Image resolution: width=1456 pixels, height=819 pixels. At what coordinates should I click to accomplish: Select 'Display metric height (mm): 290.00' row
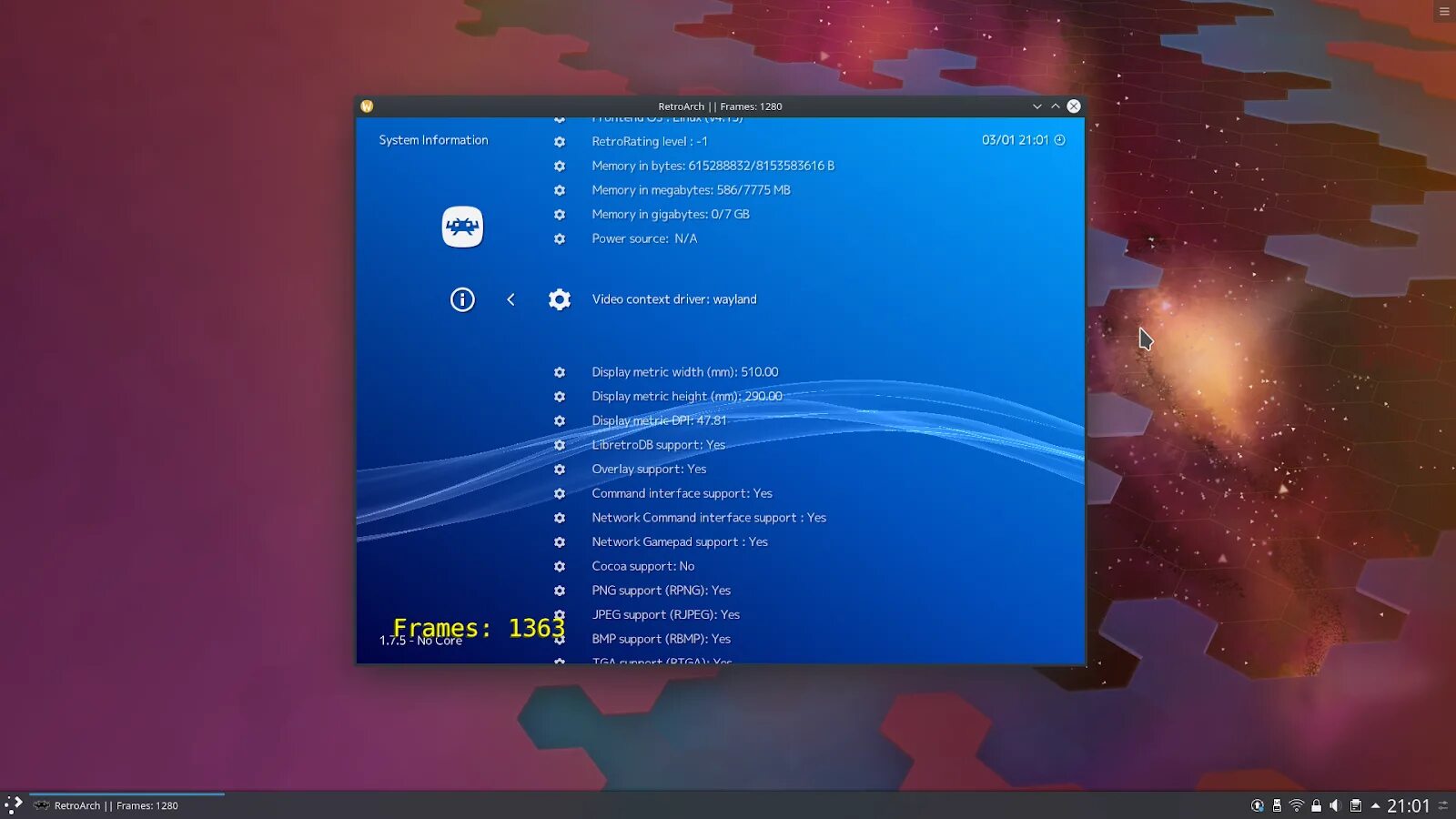(687, 397)
